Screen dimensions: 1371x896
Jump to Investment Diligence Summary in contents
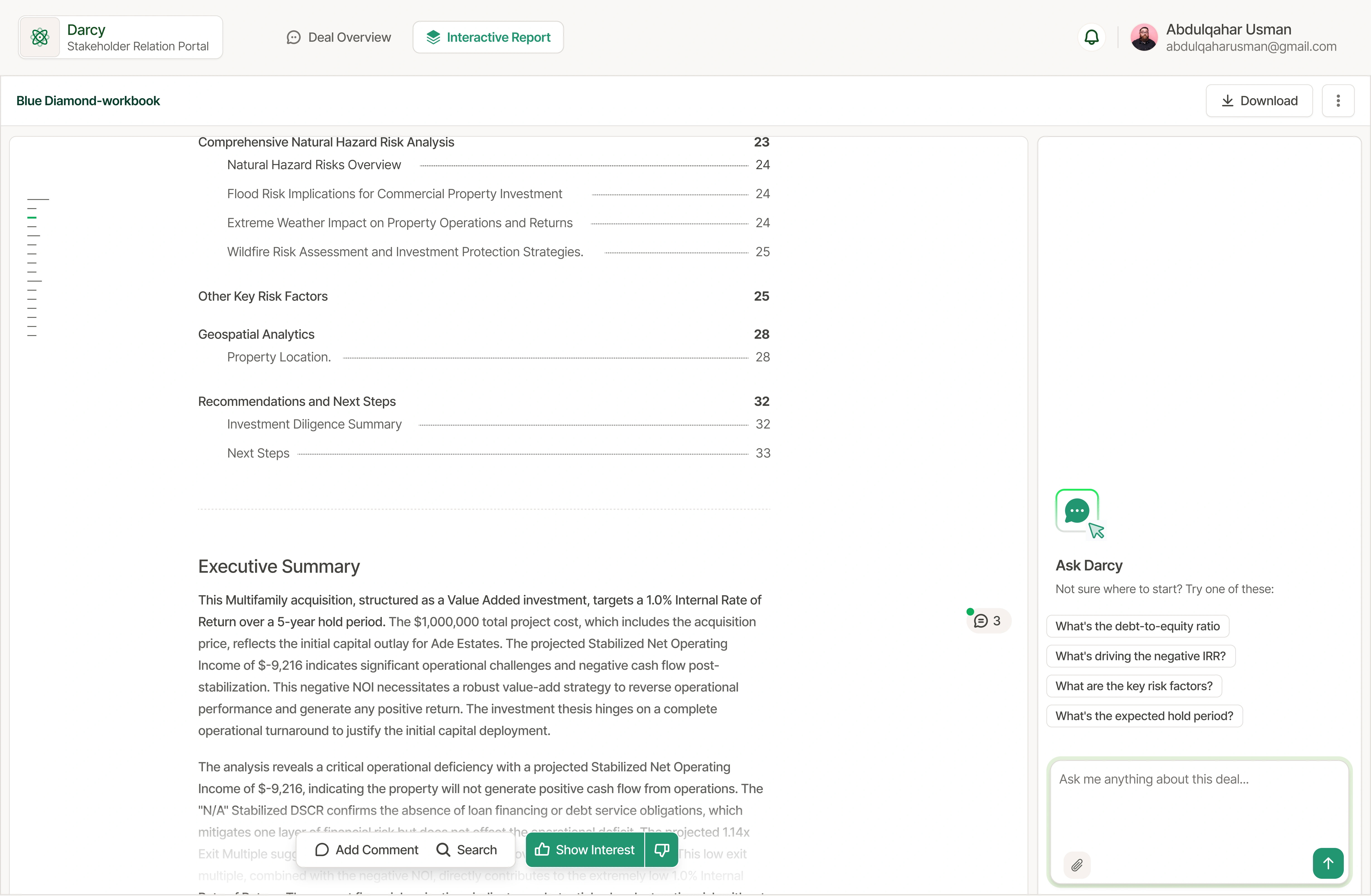point(314,424)
